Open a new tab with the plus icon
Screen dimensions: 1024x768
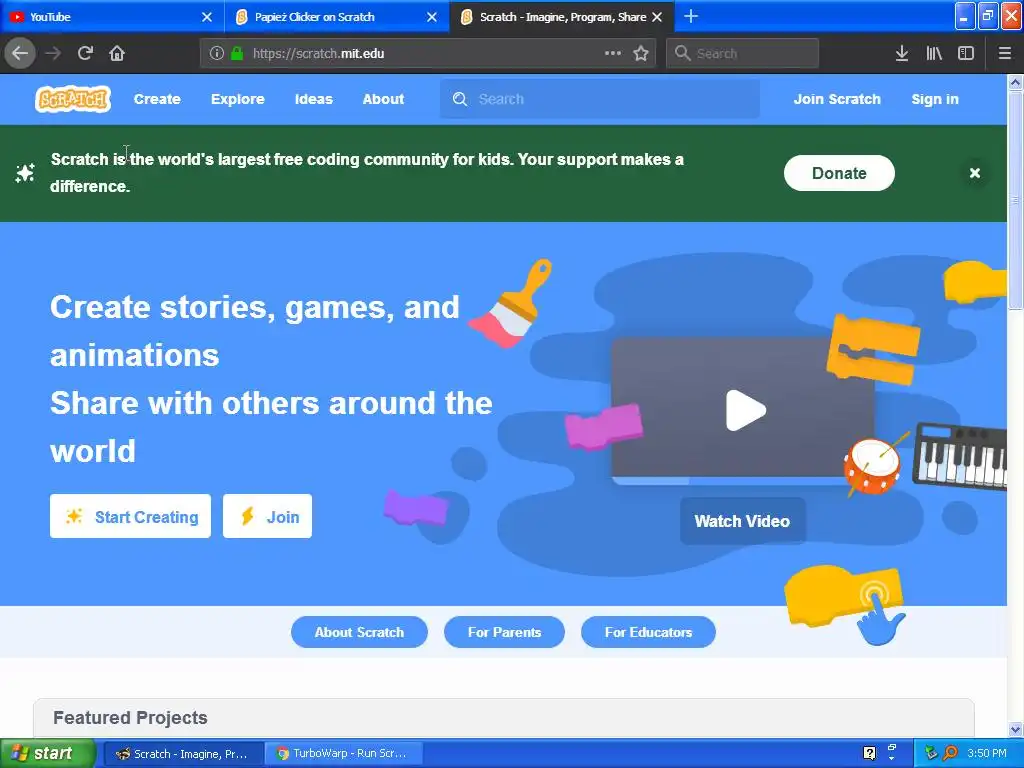coord(691,16)
